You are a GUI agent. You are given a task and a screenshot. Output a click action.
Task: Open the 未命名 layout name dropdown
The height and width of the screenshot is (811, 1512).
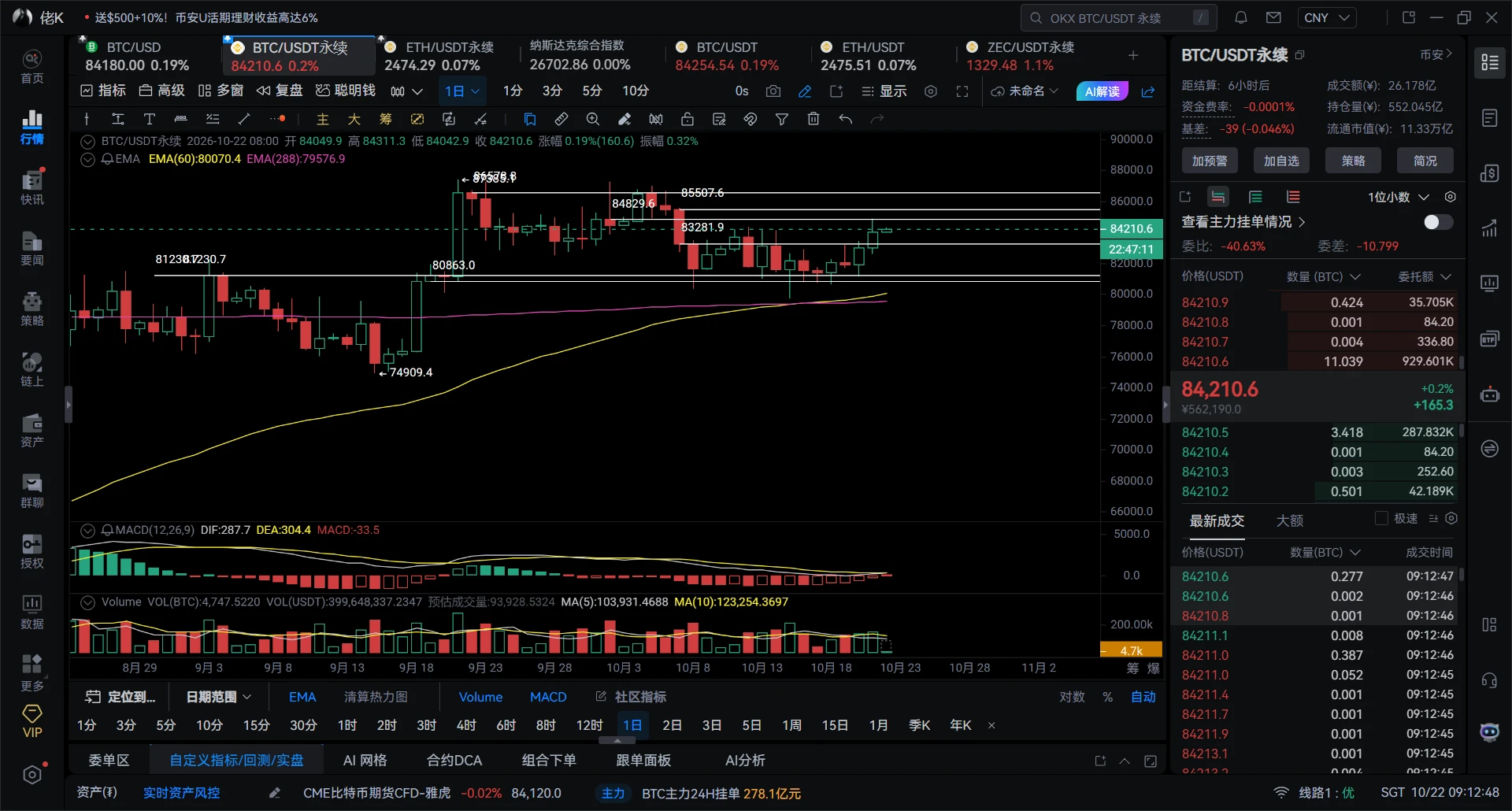click(x=1025, y=91)
